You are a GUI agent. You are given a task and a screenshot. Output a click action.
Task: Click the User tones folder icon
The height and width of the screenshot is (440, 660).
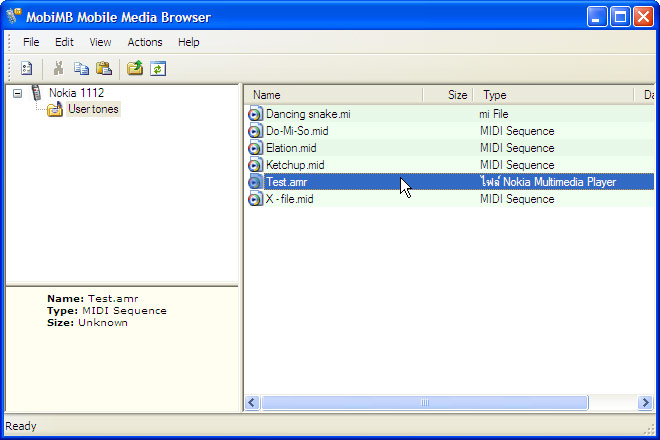click(55, 109)
